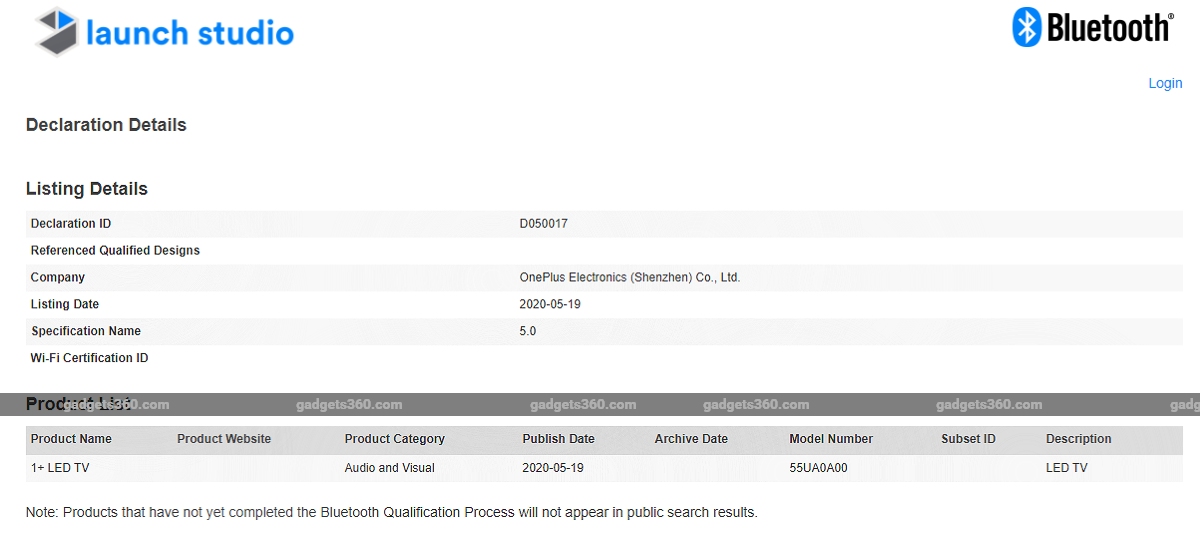Click the Audio and Visual category cell
This screenshot has height=538, width=1200.
point(389,468)
